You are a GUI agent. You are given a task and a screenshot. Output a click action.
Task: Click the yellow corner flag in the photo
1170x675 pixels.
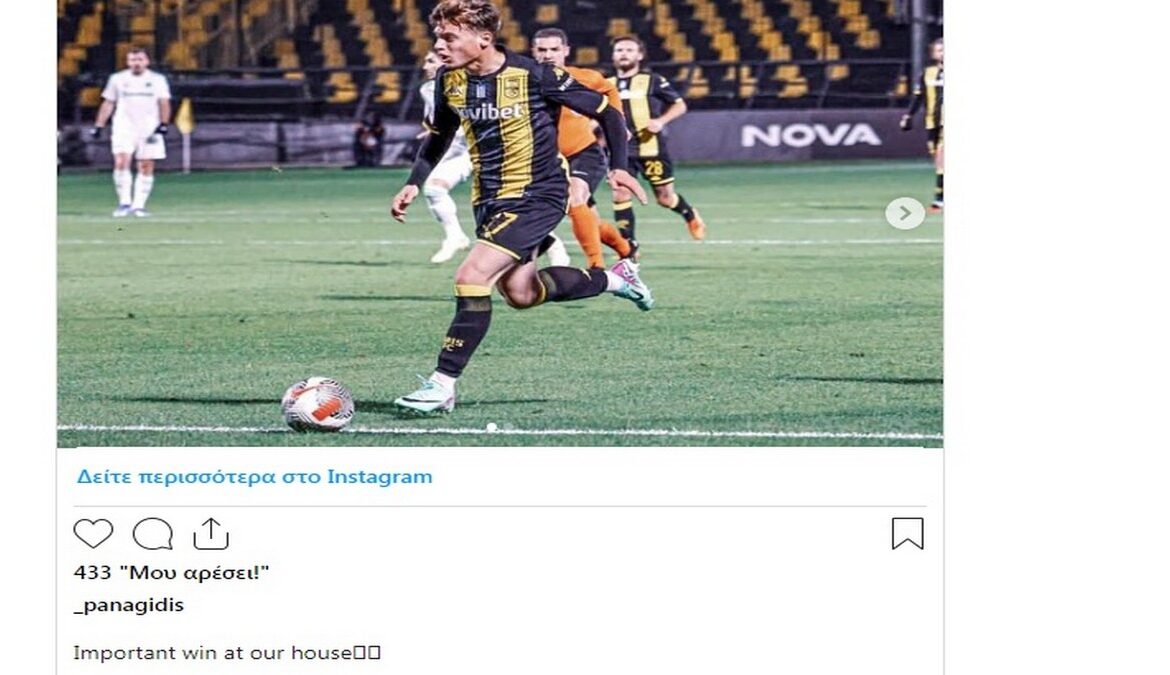[x=184, y=118]
